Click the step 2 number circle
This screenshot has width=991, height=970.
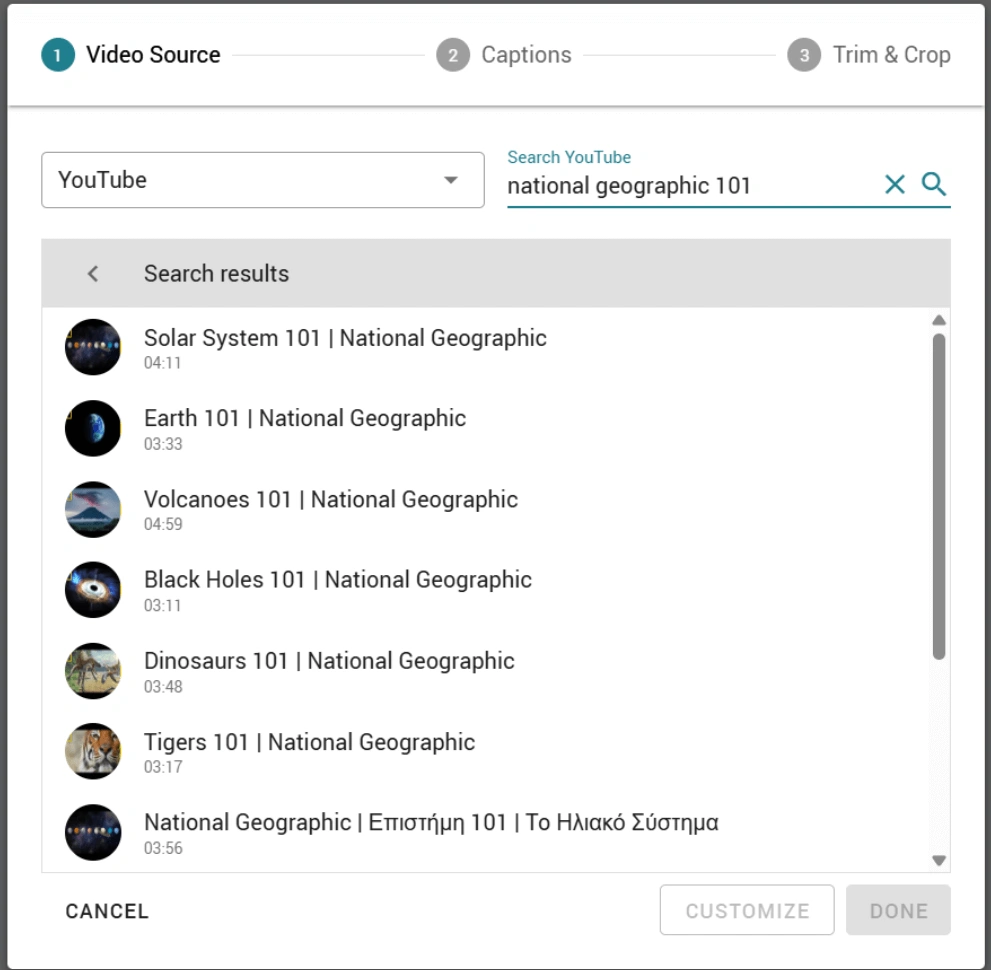pos(453,55)
